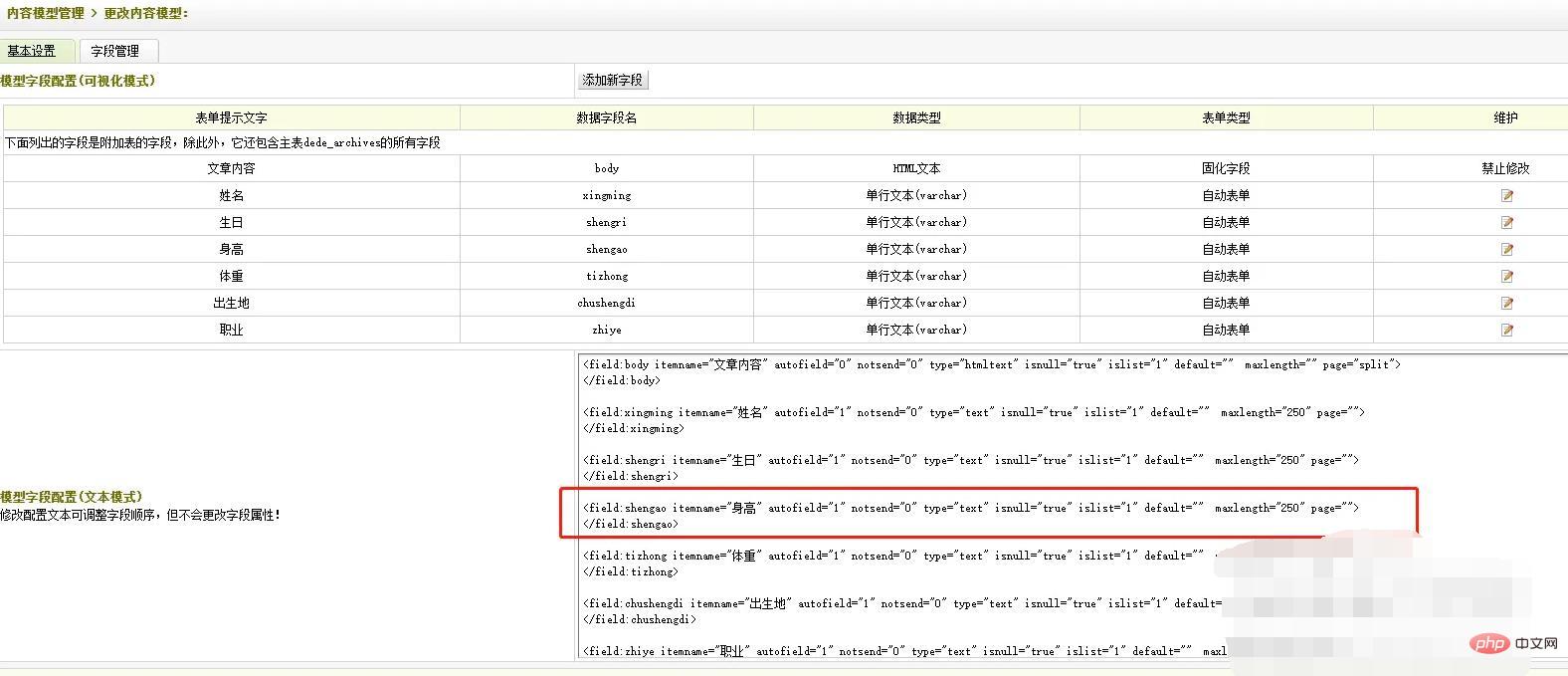Click the 添加新字段 button
Viewport: 1568px width, 676px height.
pos(613,80)
